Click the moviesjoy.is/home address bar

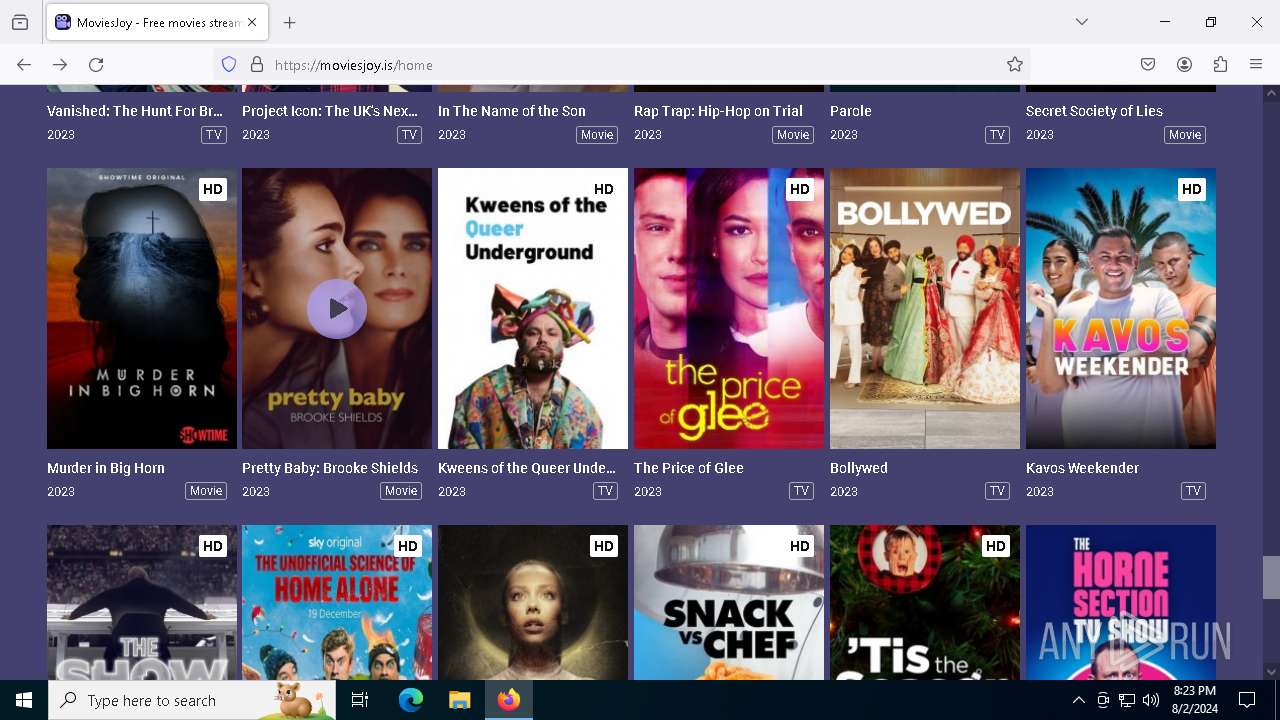(x=620, y=65)
